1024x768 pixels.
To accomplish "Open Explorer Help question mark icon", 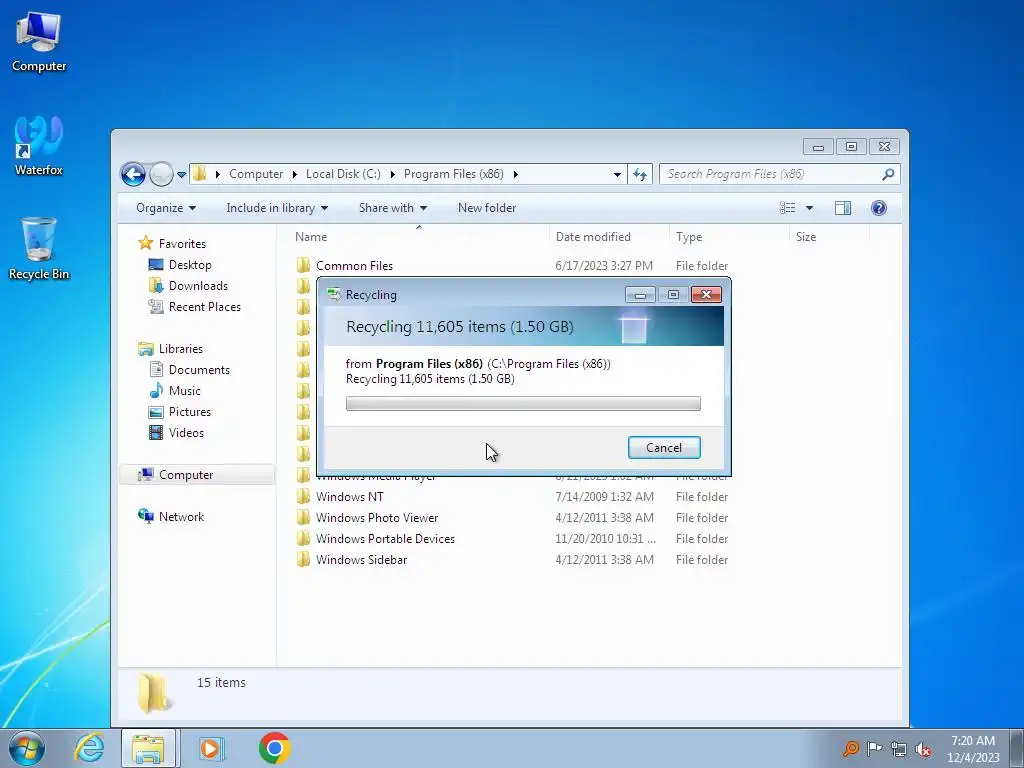I will (879, 208).
